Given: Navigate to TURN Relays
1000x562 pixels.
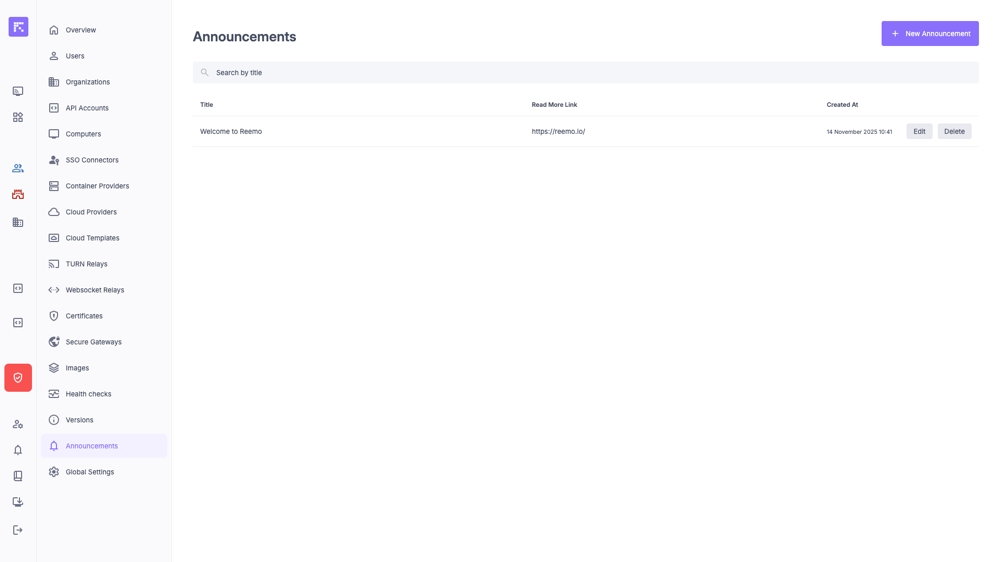Looking at the screenshot, I should (x=86, y=264).
